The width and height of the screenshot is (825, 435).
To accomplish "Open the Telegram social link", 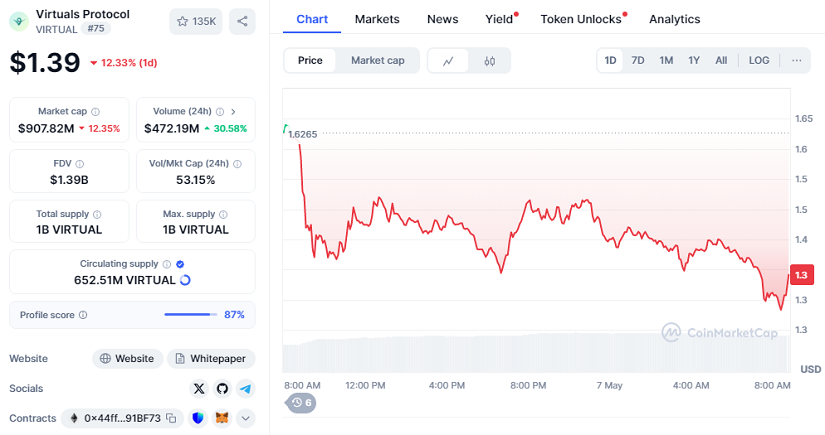I will click(x=245, y=388).
